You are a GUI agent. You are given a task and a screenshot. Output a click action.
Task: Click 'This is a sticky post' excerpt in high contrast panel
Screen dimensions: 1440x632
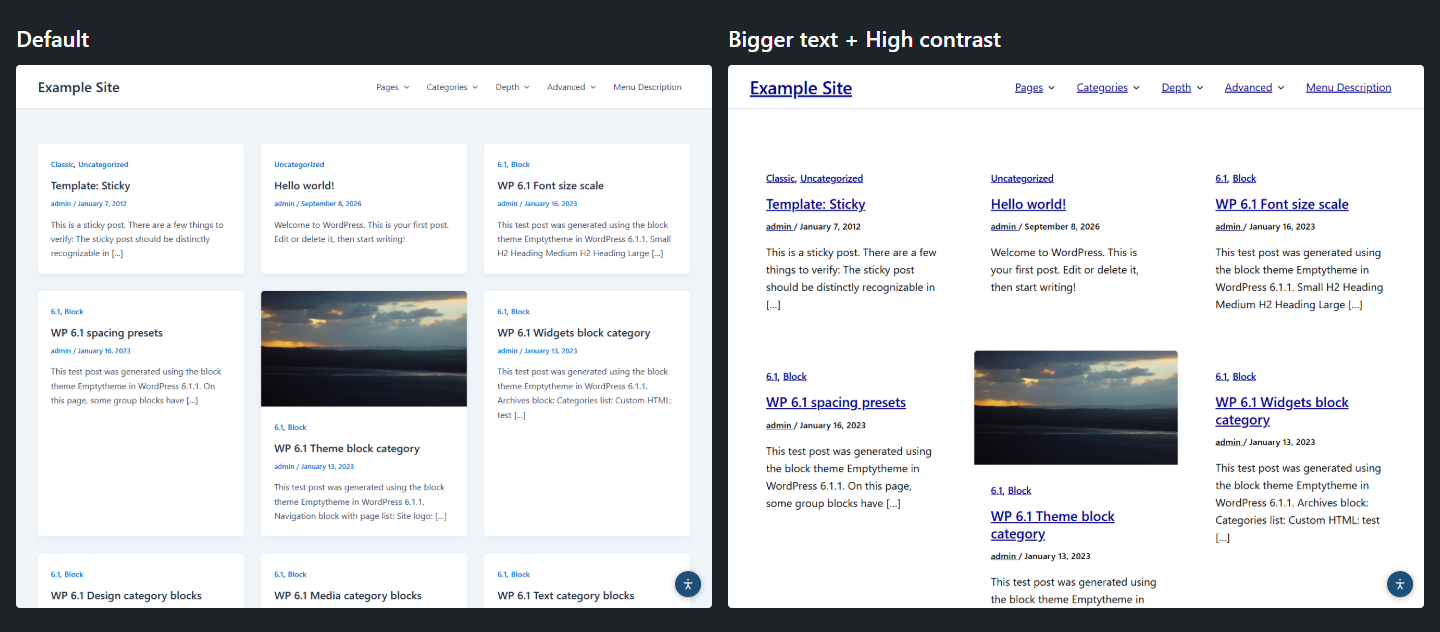851,278
